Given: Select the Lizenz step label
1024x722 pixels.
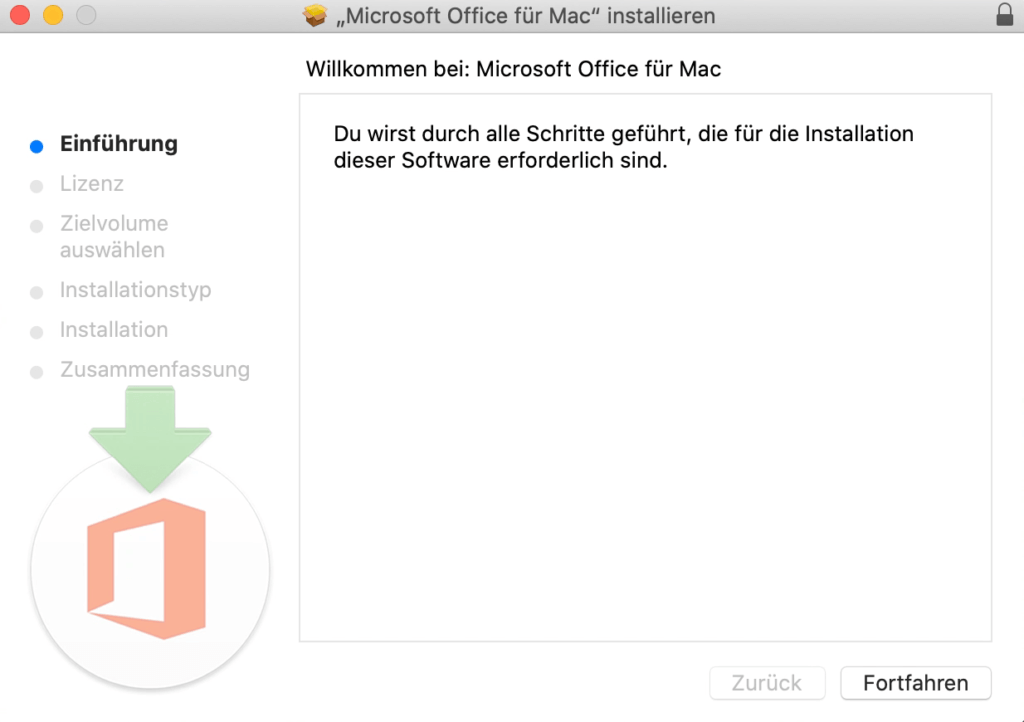Looking at the screenshot, I should pyautogui.click(x=92, y=184).
